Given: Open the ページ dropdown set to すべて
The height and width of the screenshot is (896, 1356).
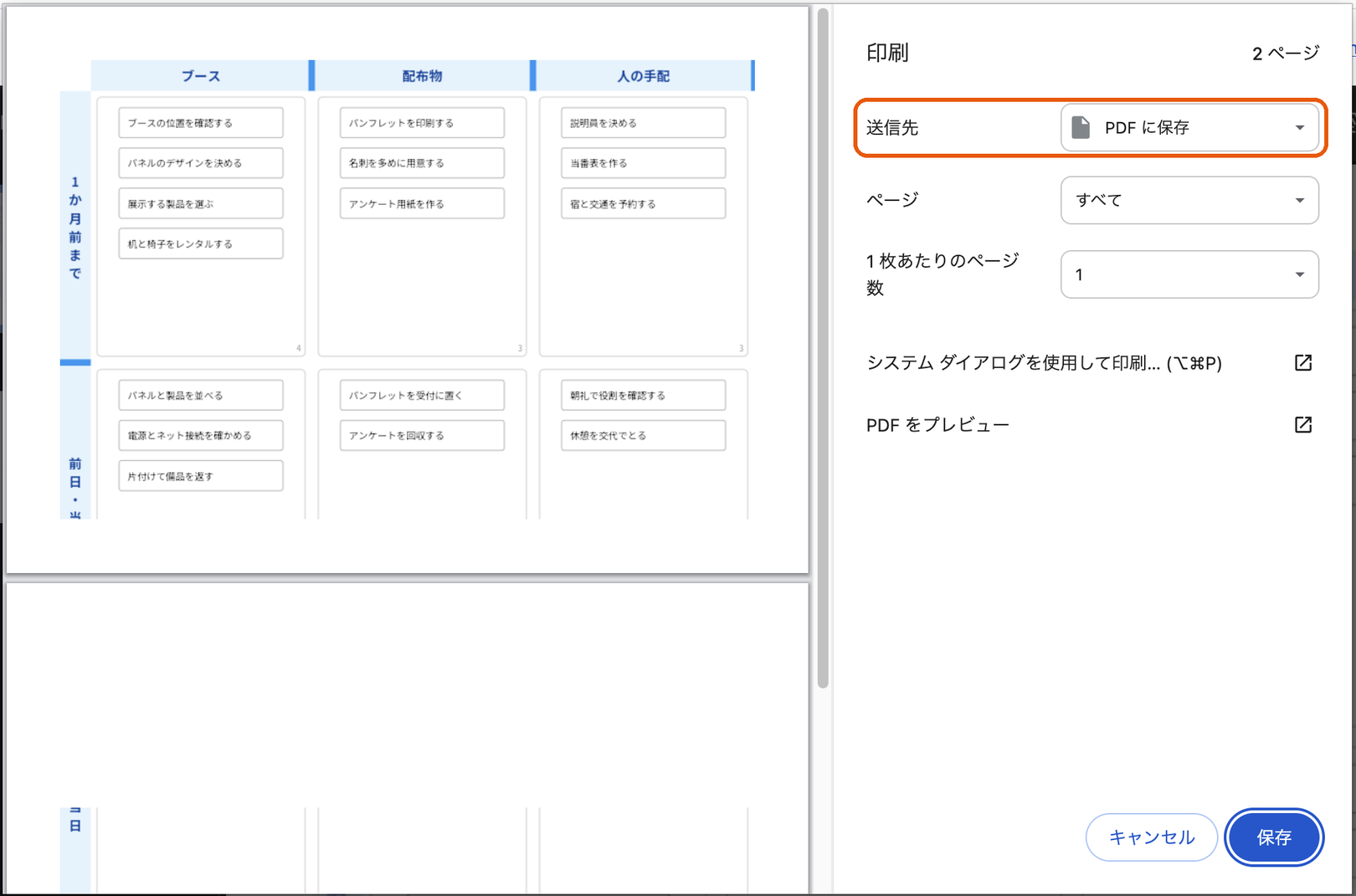Looking at the screenshot, I should [1189, 200].
